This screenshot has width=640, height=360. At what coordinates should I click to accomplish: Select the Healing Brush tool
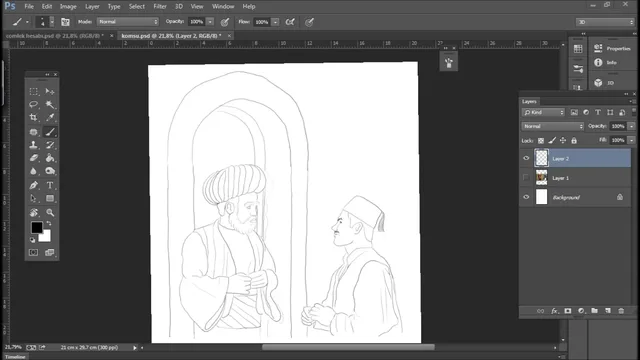tap(34, 132)
